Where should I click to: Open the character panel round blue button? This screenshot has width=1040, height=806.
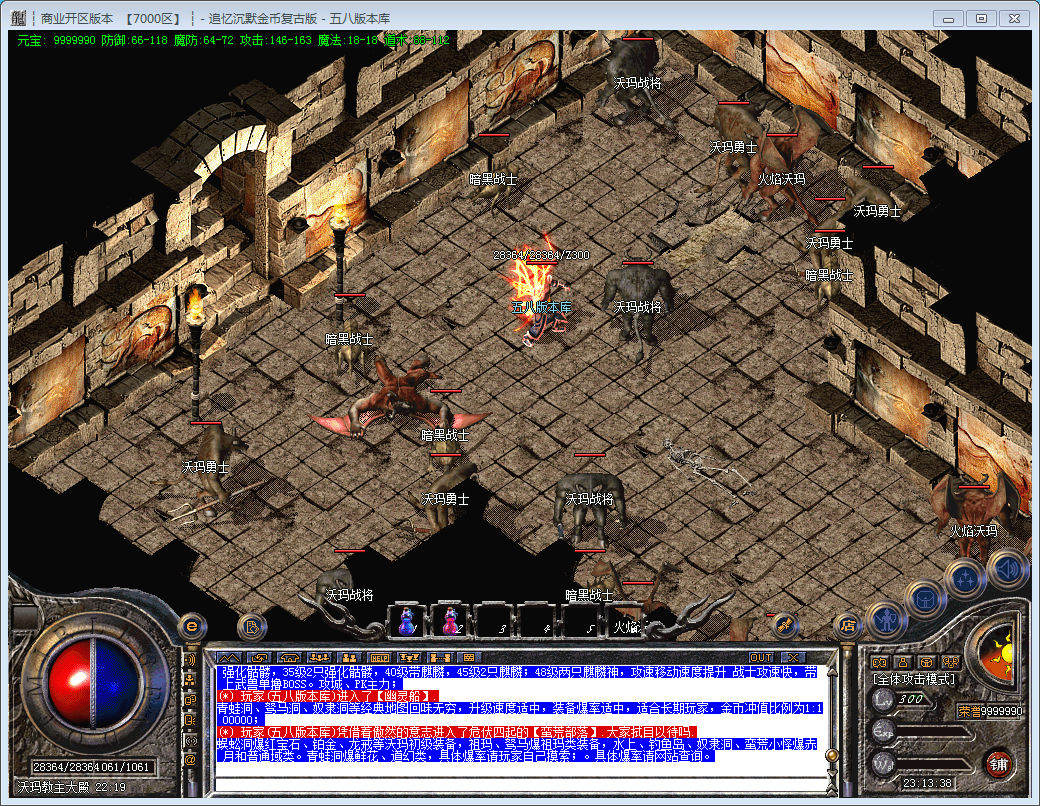point(885,620)
